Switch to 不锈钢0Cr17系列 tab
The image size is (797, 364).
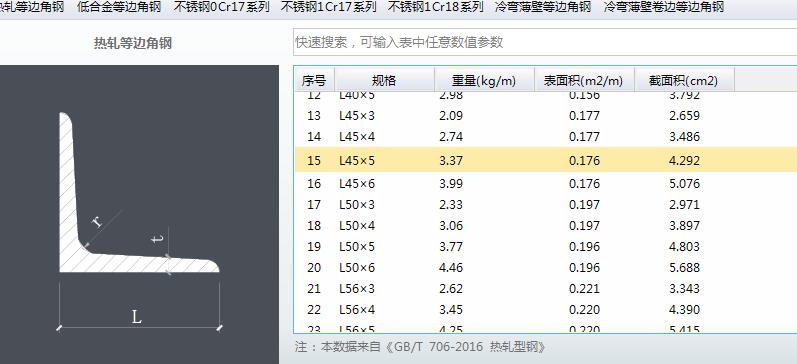[x=221, y=7]
